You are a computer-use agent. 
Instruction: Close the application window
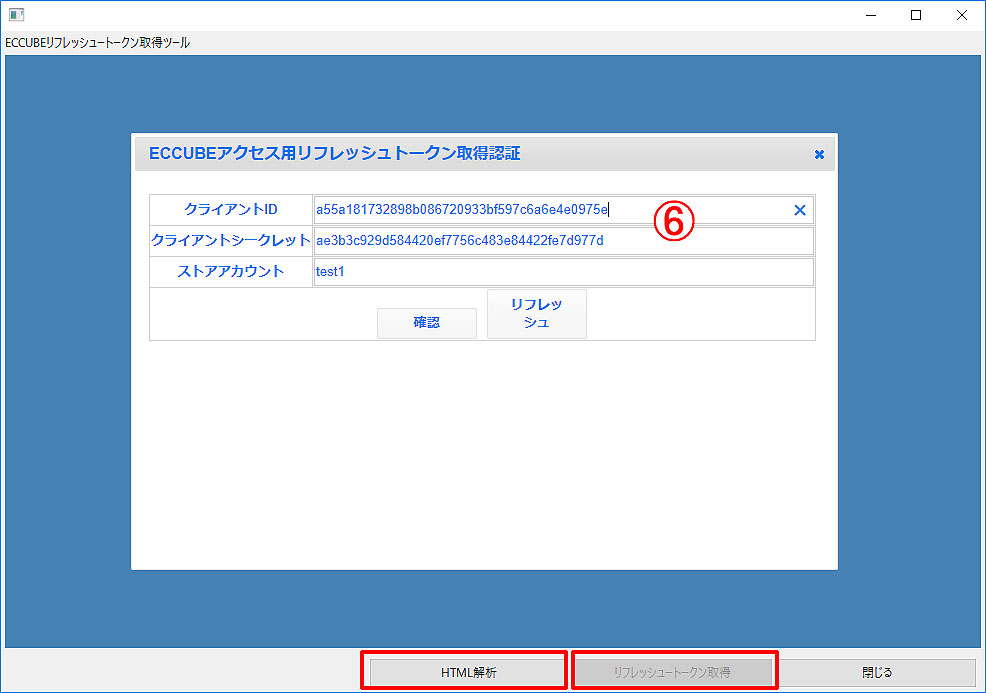click(x=961, y=15)
